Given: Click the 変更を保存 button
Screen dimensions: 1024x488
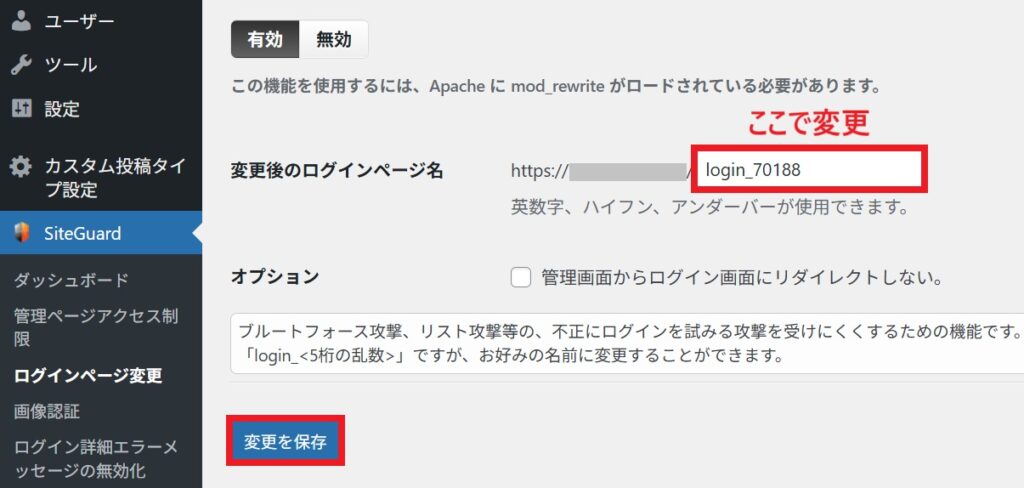Looking at the screenshot, I should pyautogui.click(x=285, y=442).
